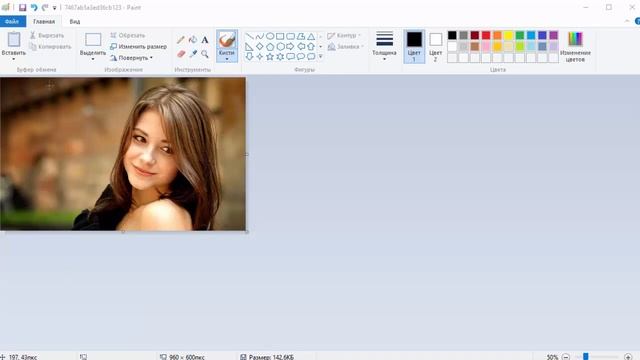Switch to the Главная tab

point(44,21)
